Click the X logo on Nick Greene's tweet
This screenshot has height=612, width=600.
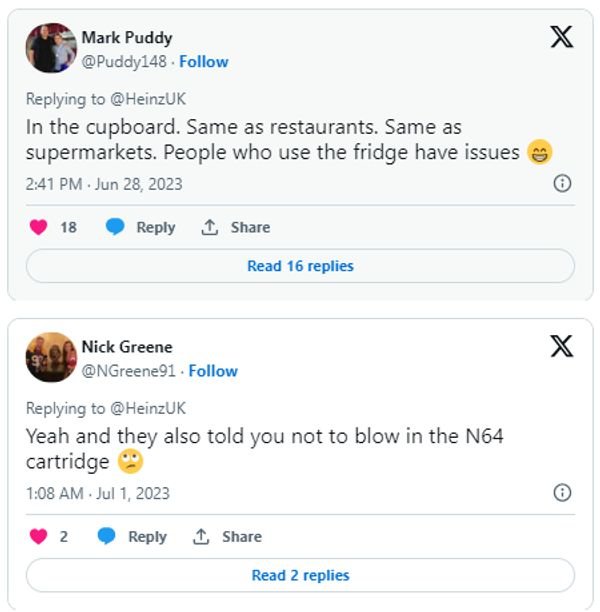pos(562,347)
